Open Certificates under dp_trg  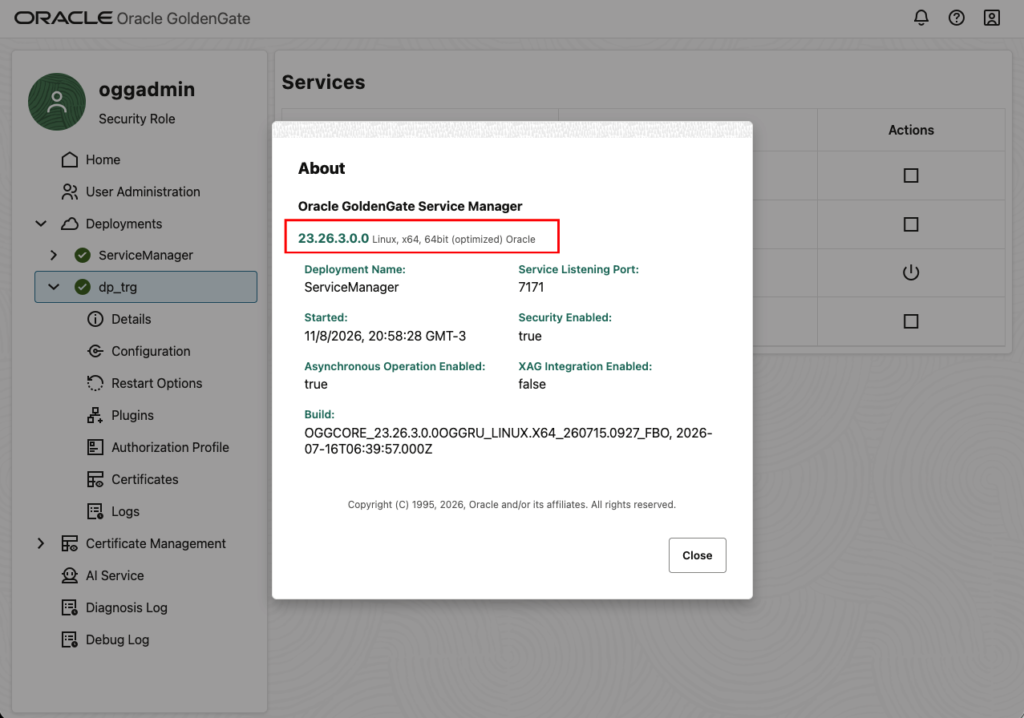click(x=144, y=479)
